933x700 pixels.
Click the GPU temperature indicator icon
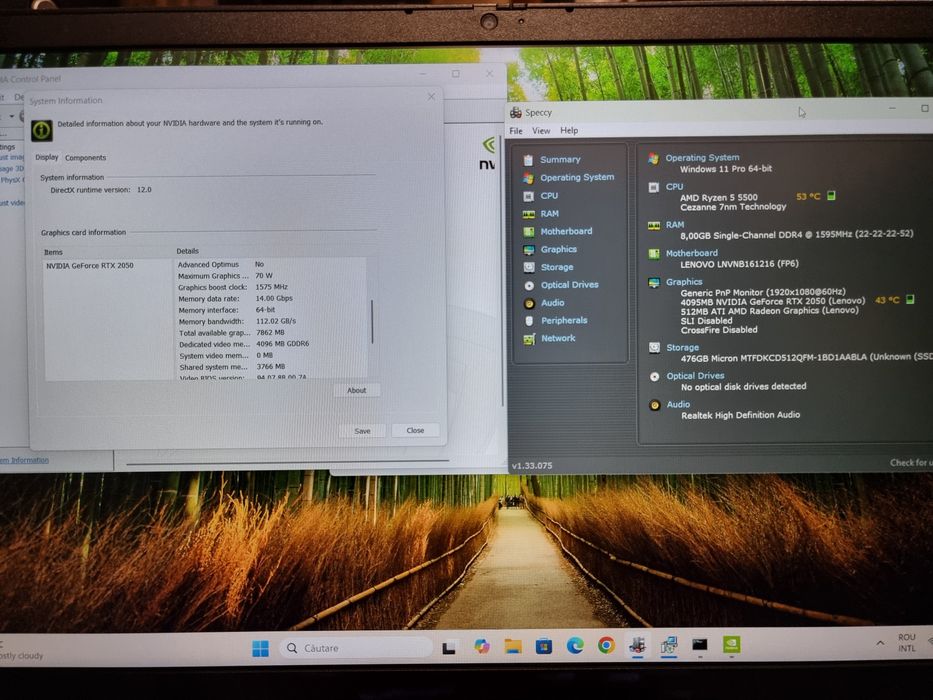pos(910,299)
